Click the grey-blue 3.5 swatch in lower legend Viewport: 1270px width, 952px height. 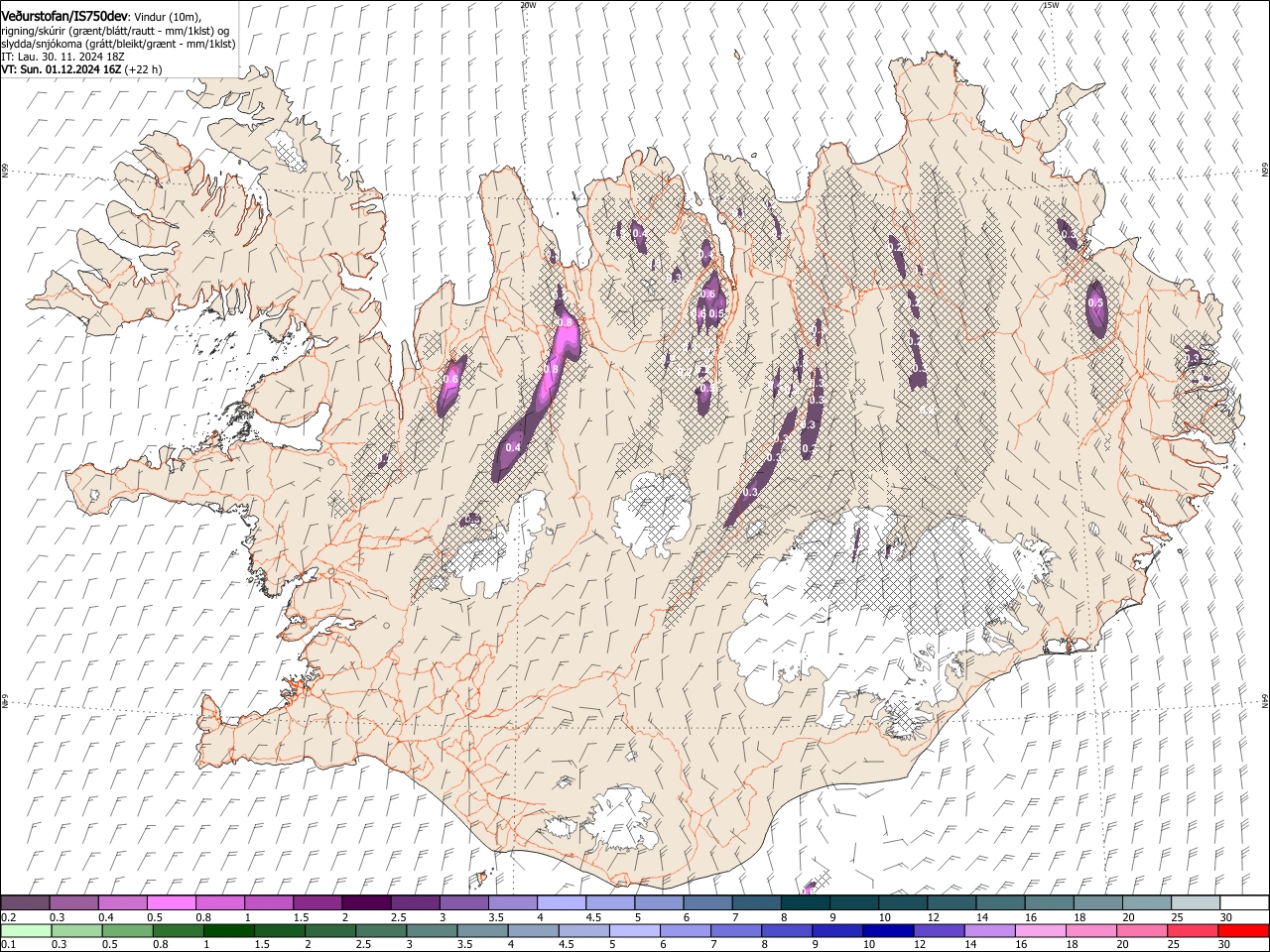(482, 931)
